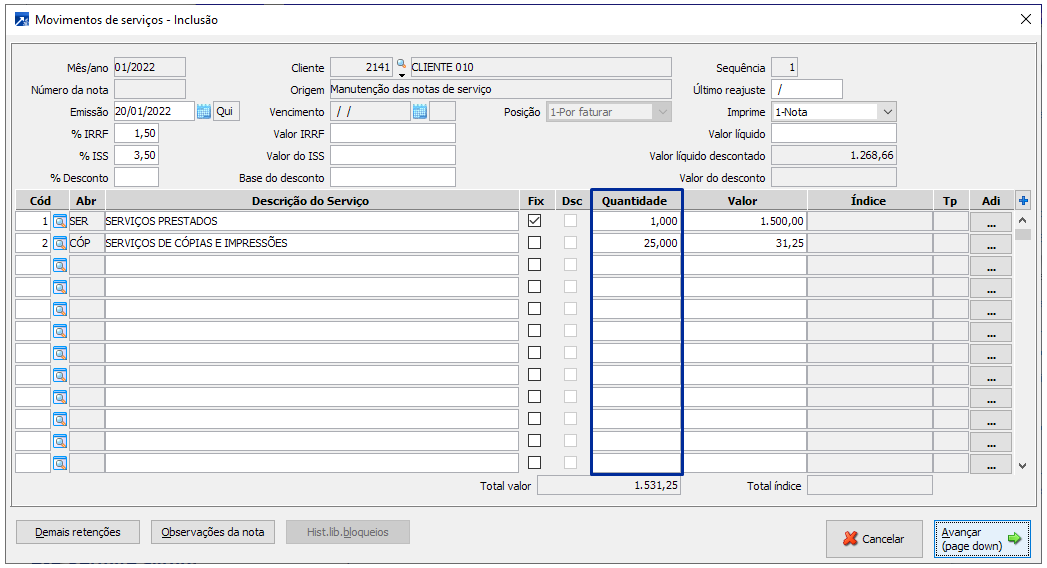Toggle Dsc checkbox in CÓP row
1047x568 pixels.
coord(570,243)
